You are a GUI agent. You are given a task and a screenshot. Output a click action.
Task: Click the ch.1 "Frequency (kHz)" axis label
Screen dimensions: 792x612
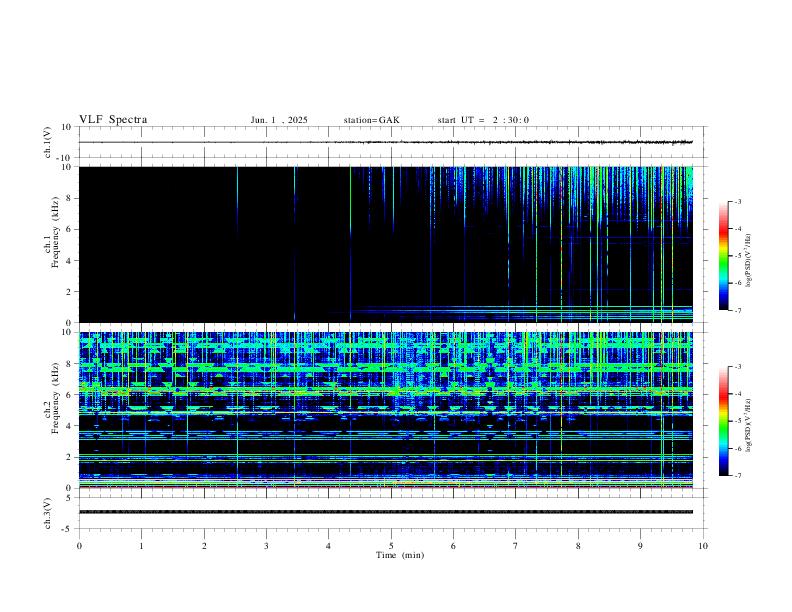point(56,232)
